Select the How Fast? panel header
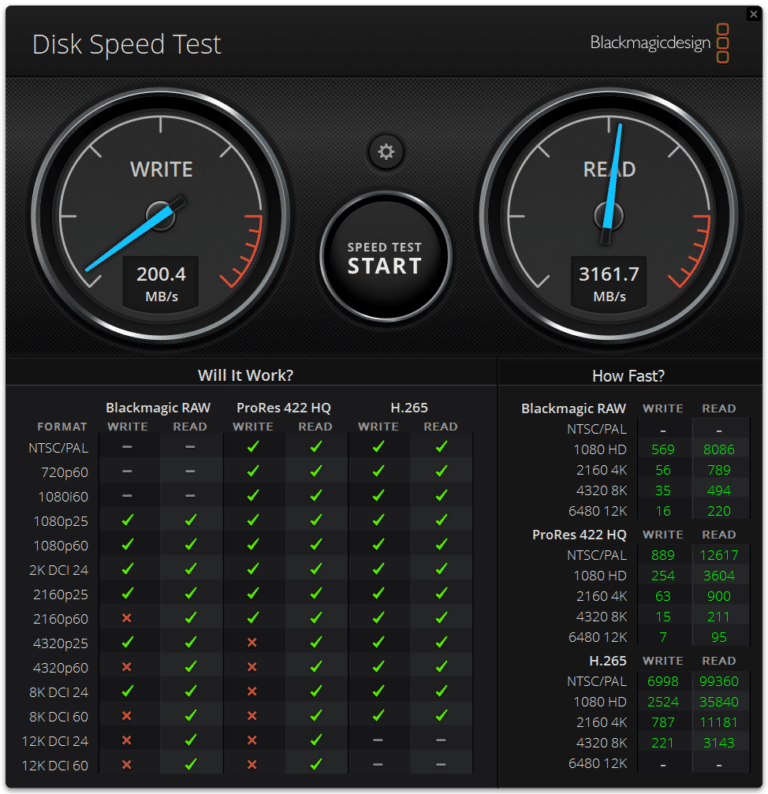 [628, 376]
